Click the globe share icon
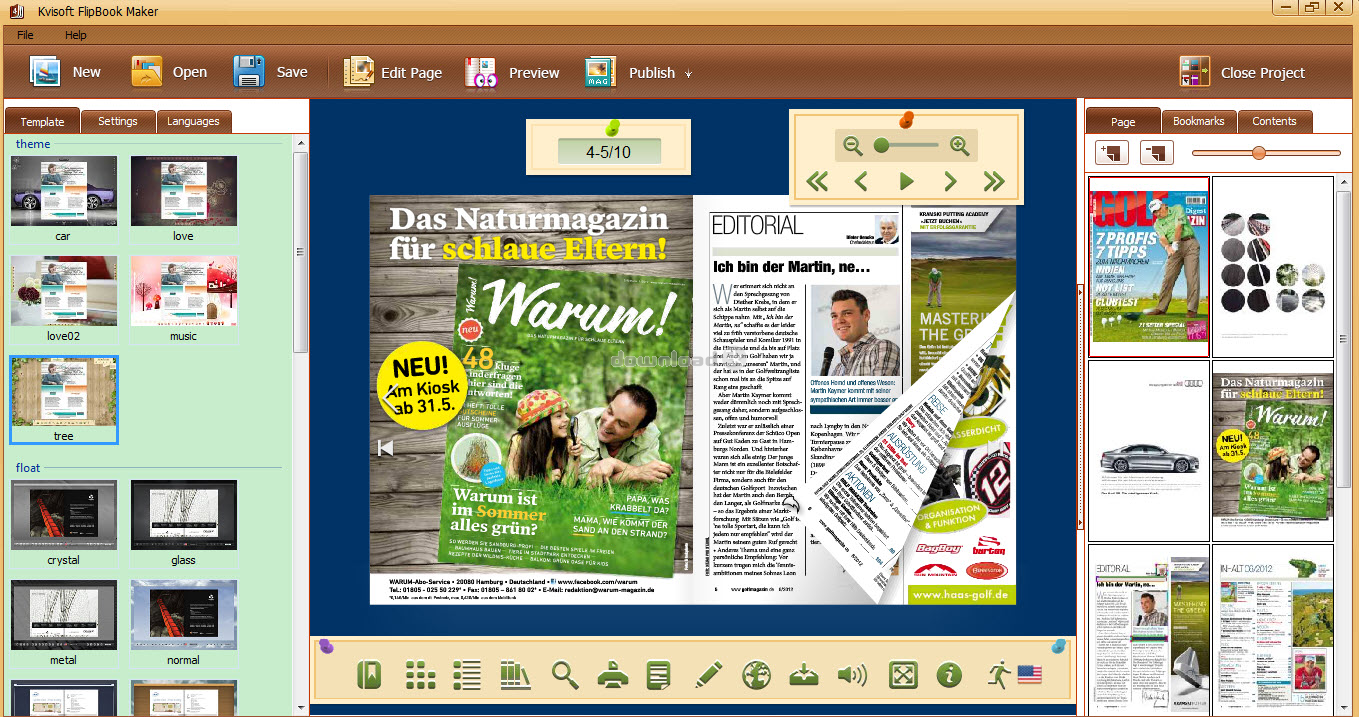This screenshot has width=1359, height=717. [x=756, y=675]
